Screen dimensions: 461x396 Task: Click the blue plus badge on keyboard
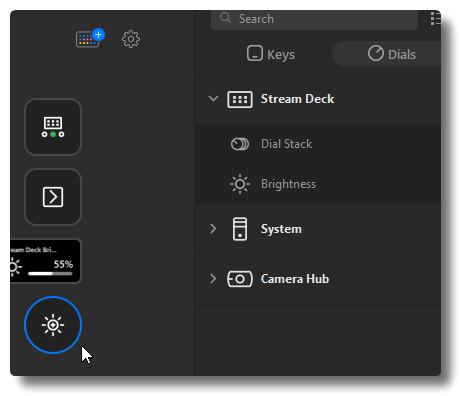click(99, 35)
